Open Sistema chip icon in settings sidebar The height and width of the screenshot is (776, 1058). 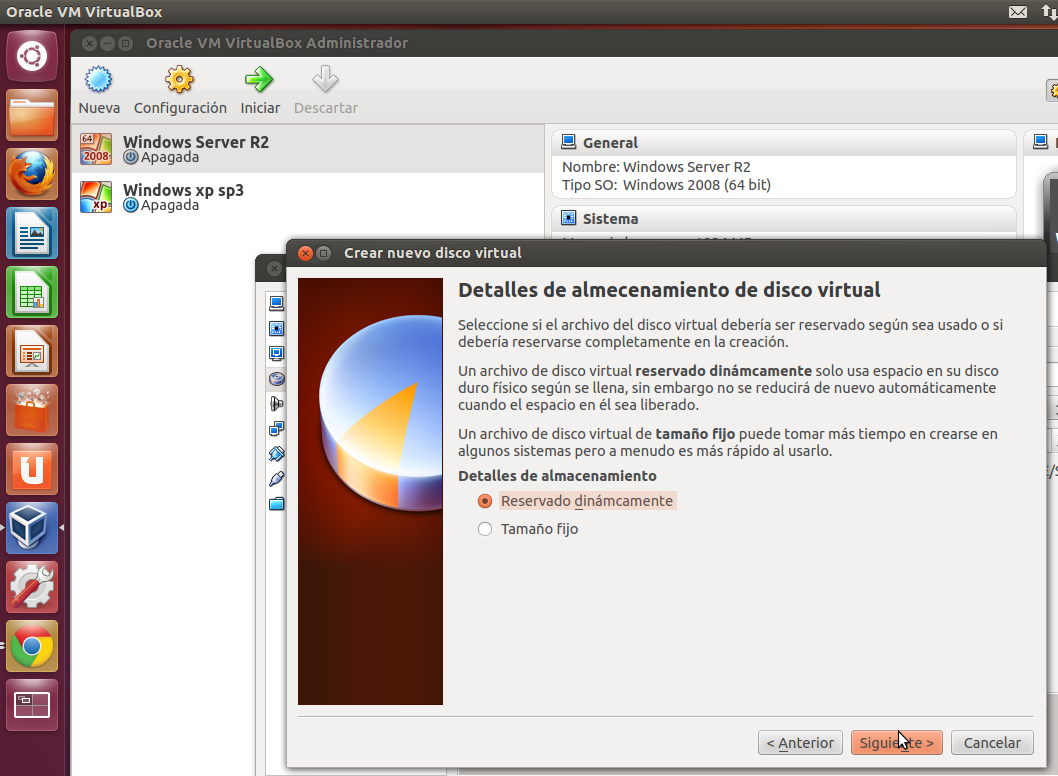(x=277, y=329)
